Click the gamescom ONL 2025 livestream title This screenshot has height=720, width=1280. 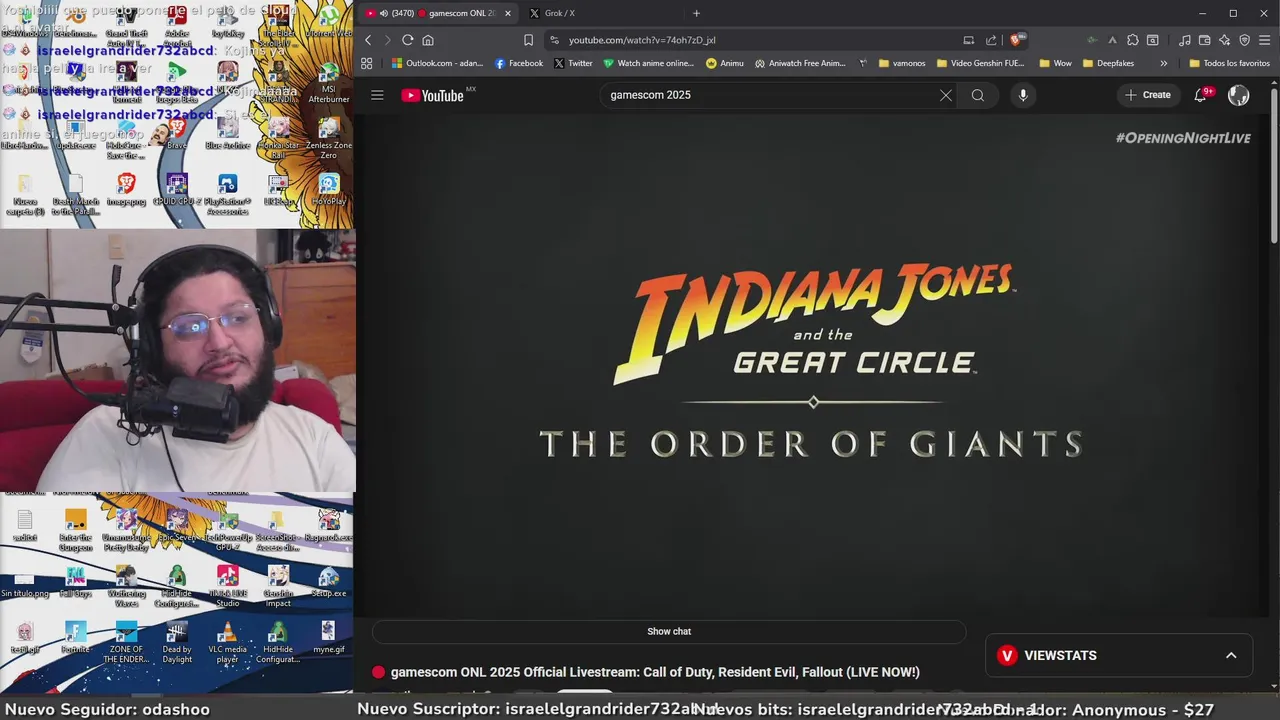(655, 672)
